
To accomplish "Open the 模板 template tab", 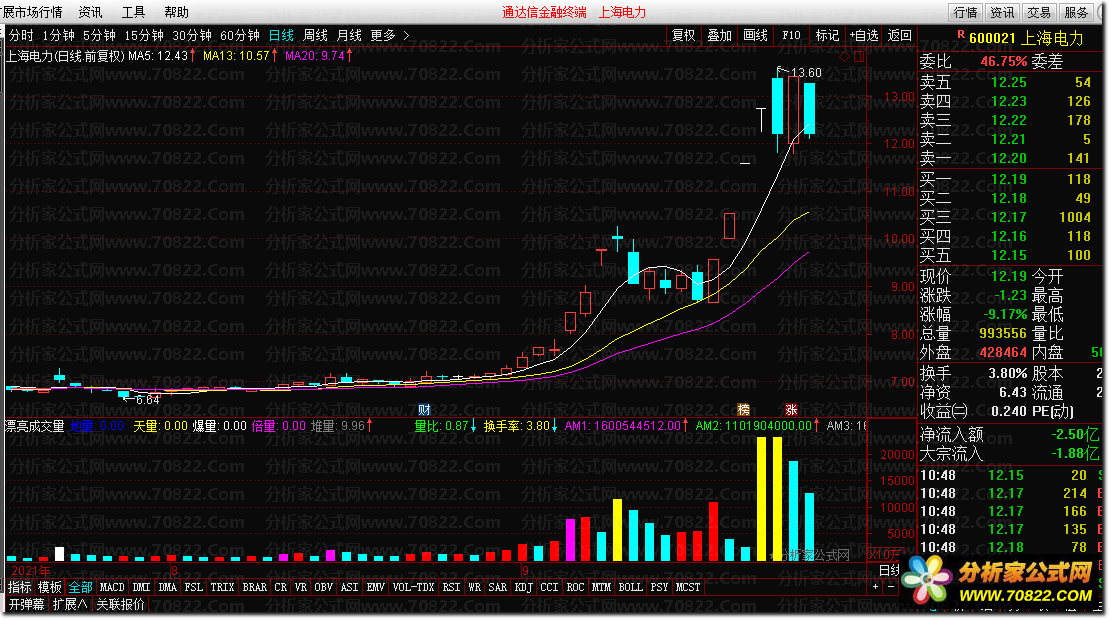I will (50, 587).
